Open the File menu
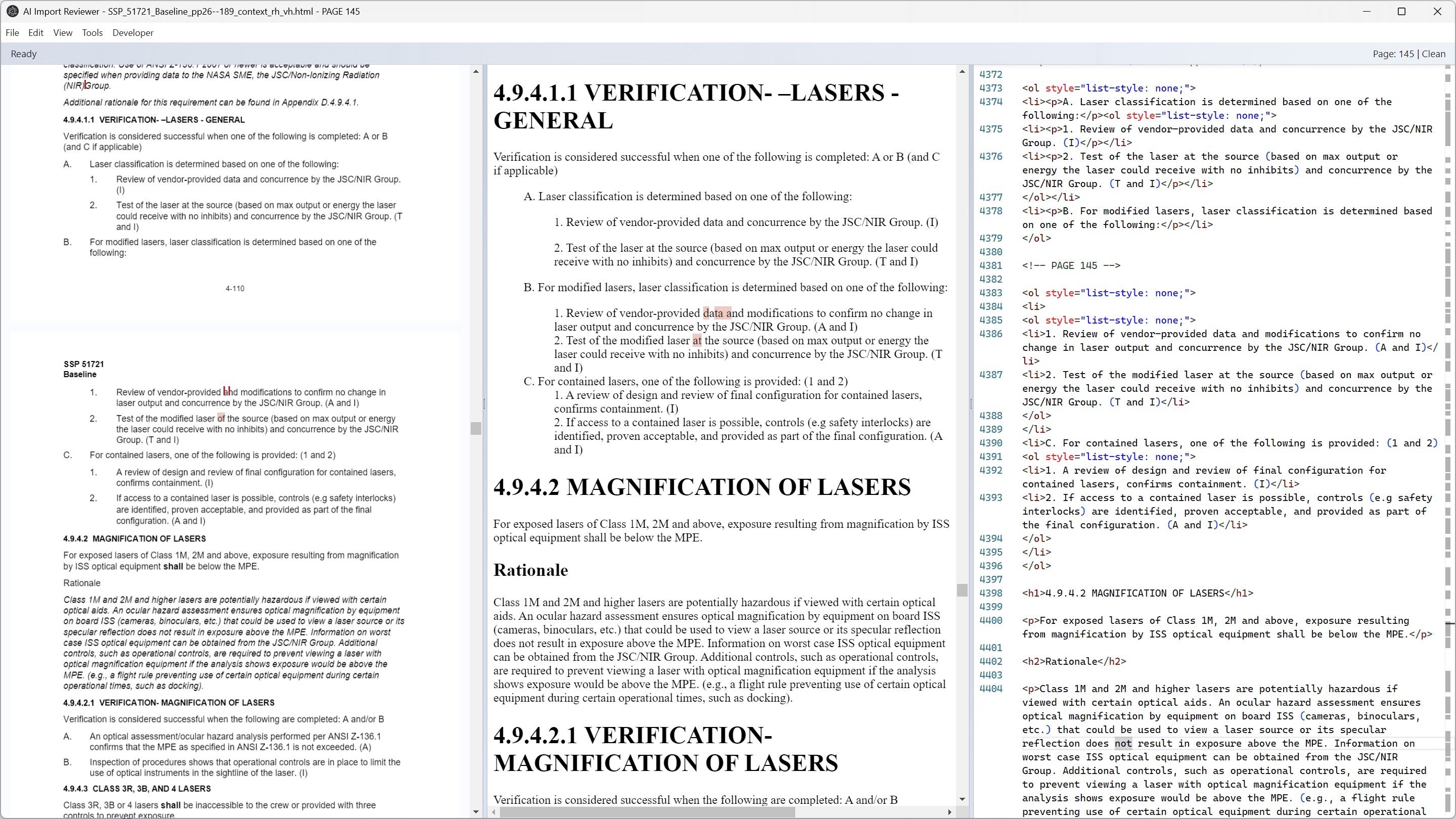This screenshot has height=819, width=1456. click(x=13, y=33)
